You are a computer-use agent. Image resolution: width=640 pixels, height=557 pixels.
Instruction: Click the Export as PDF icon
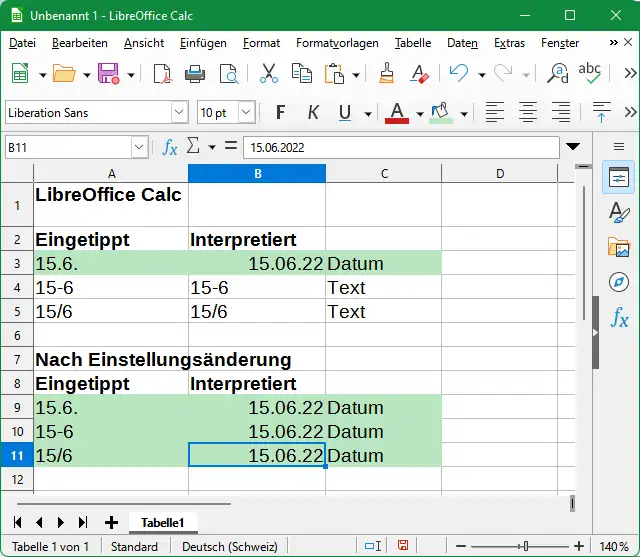tap(162, 74)
